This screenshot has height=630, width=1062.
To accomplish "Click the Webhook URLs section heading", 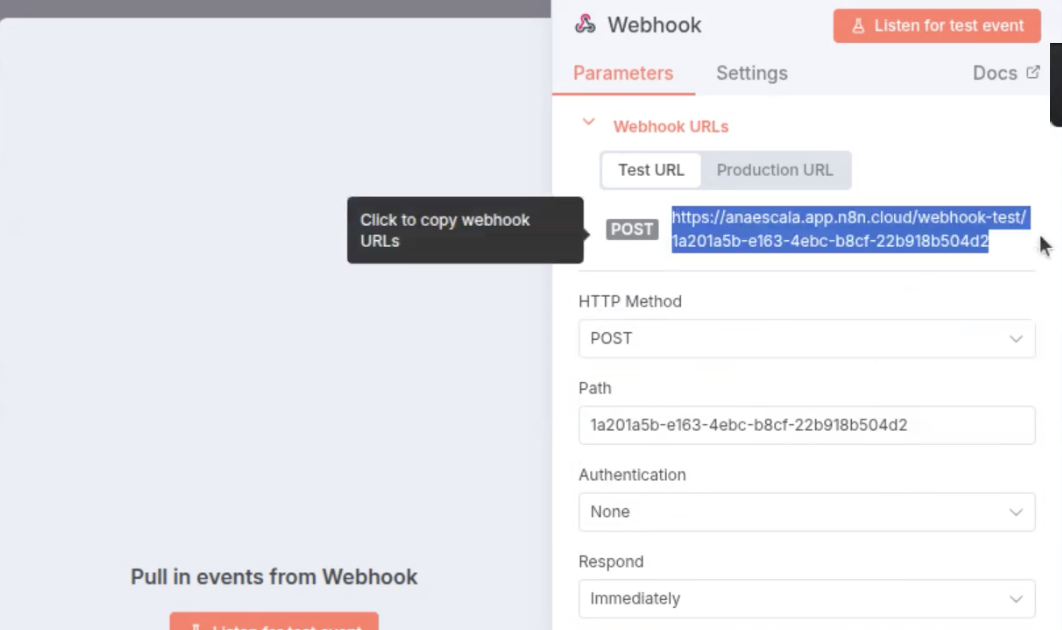I will click(671, 127).
